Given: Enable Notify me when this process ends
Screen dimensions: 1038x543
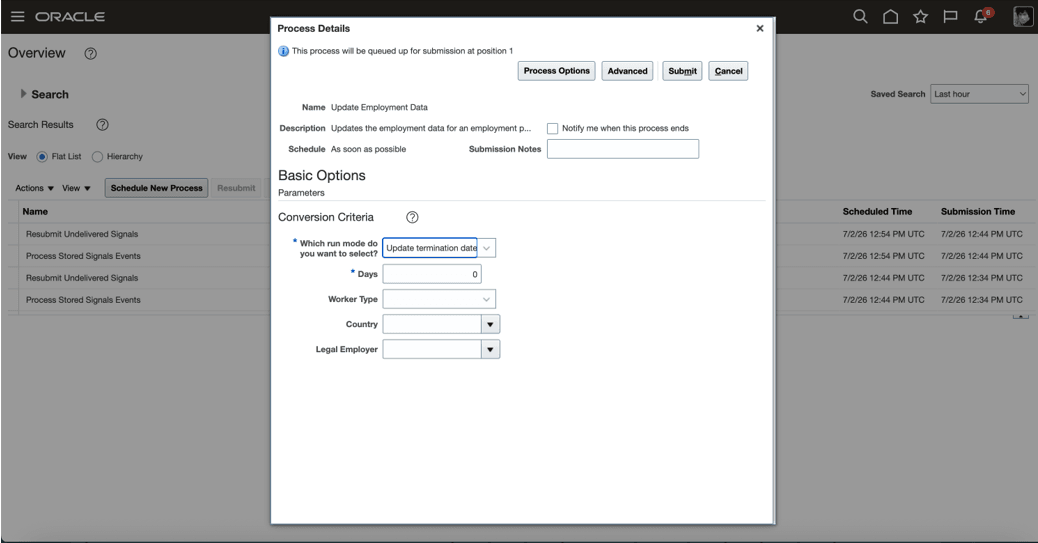Looking at the screenshot, I should tap(552, 128).
